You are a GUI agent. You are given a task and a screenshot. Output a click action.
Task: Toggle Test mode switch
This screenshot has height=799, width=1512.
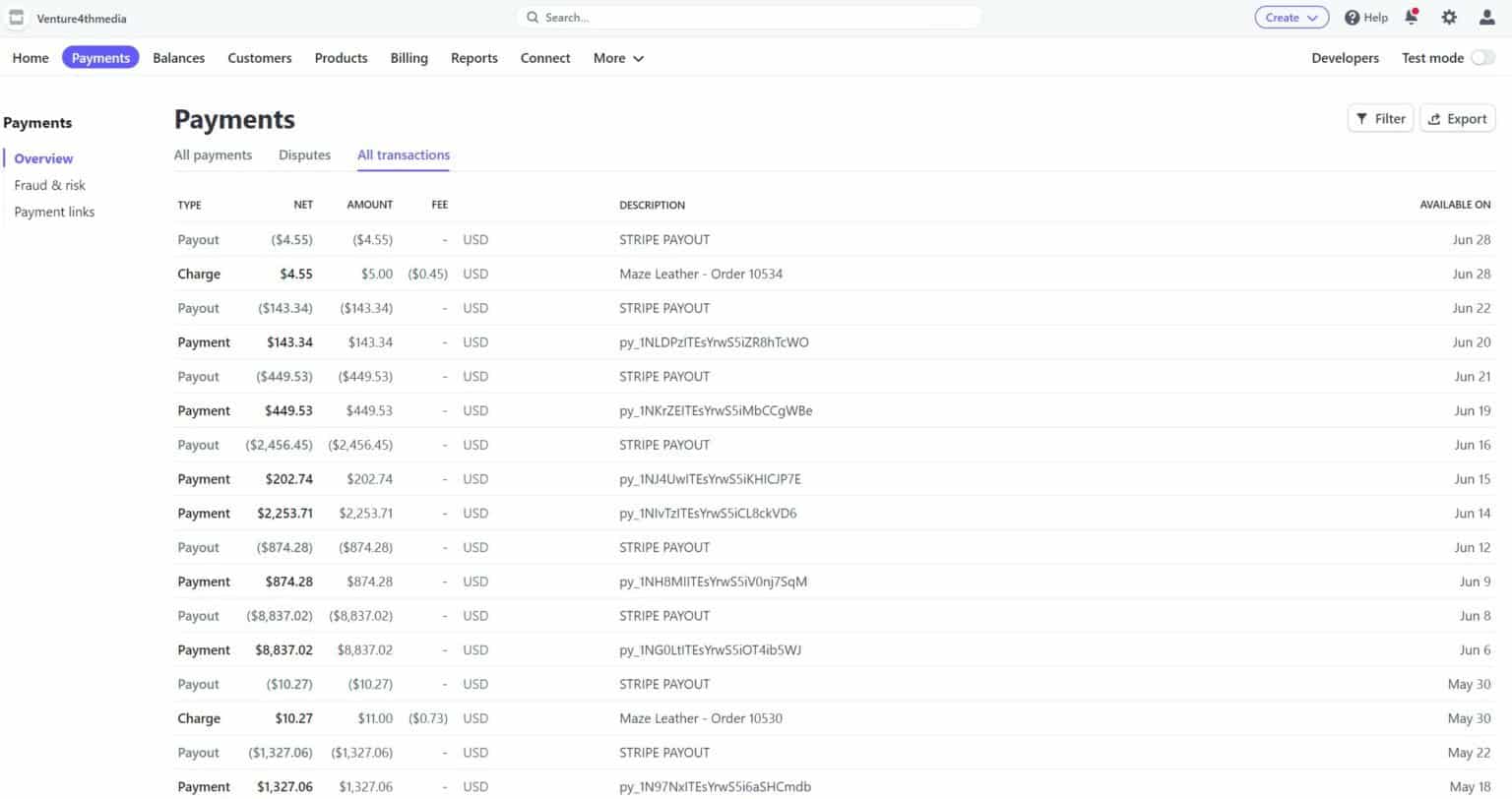(x=1482, y=58)
